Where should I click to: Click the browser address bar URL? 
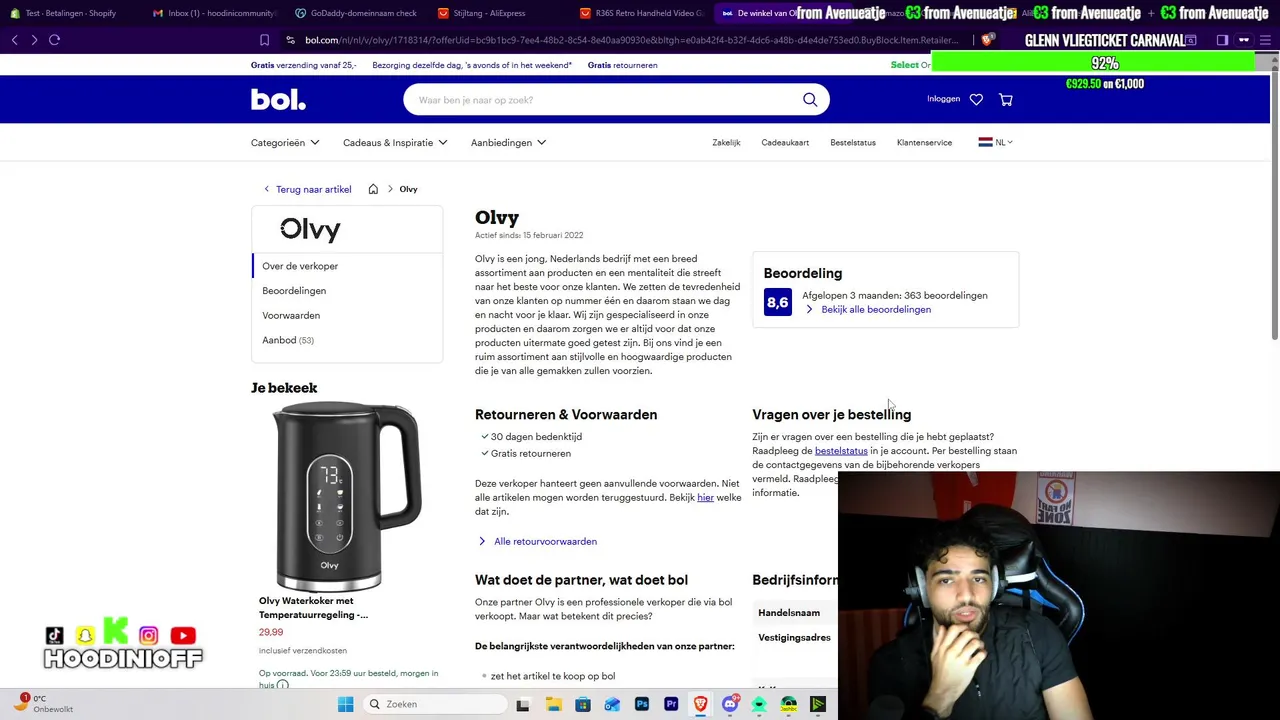tap(630, 40)
